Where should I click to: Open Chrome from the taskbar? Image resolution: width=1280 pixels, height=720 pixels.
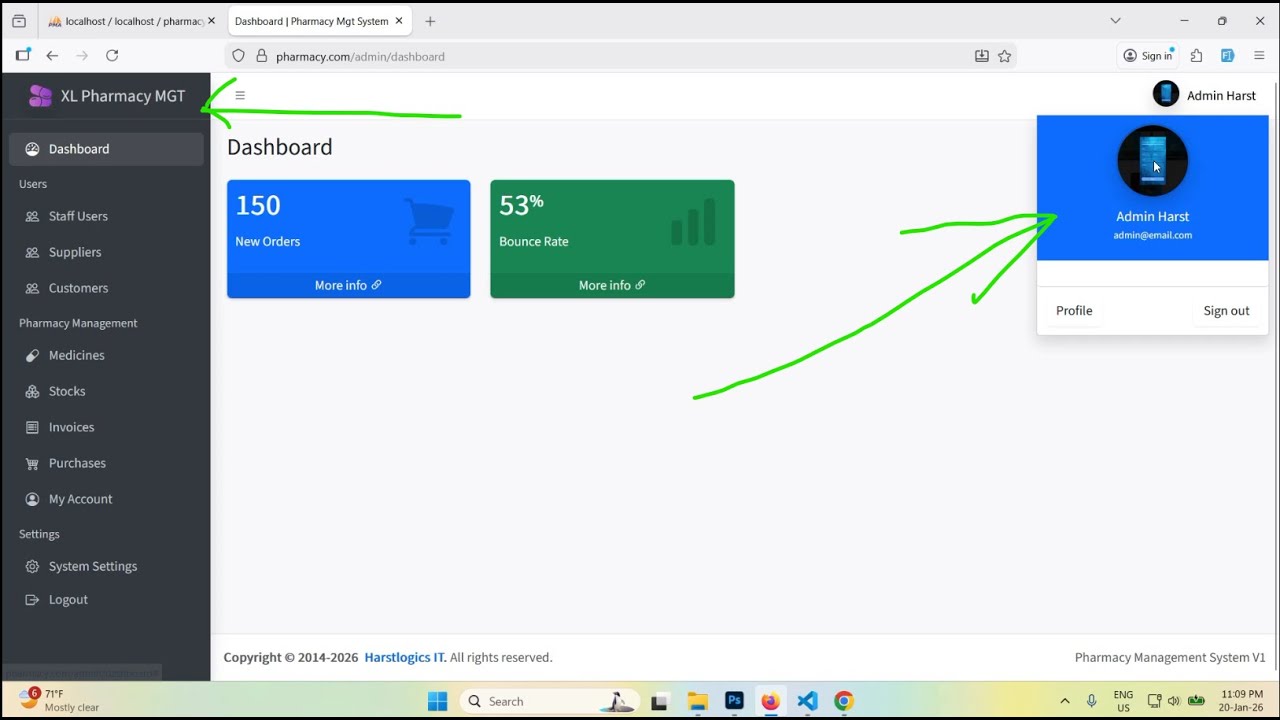click(844, 701)
